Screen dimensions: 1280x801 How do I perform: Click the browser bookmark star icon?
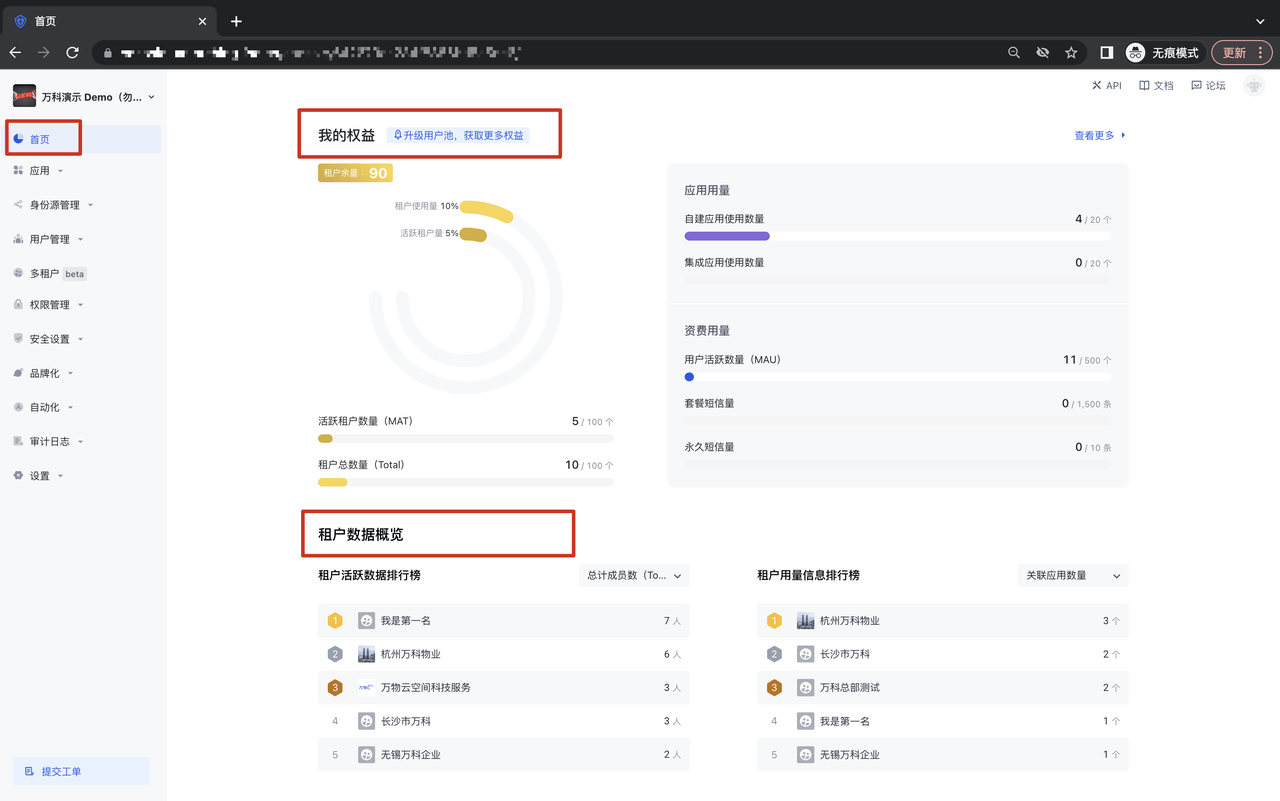pos(1071,53)
